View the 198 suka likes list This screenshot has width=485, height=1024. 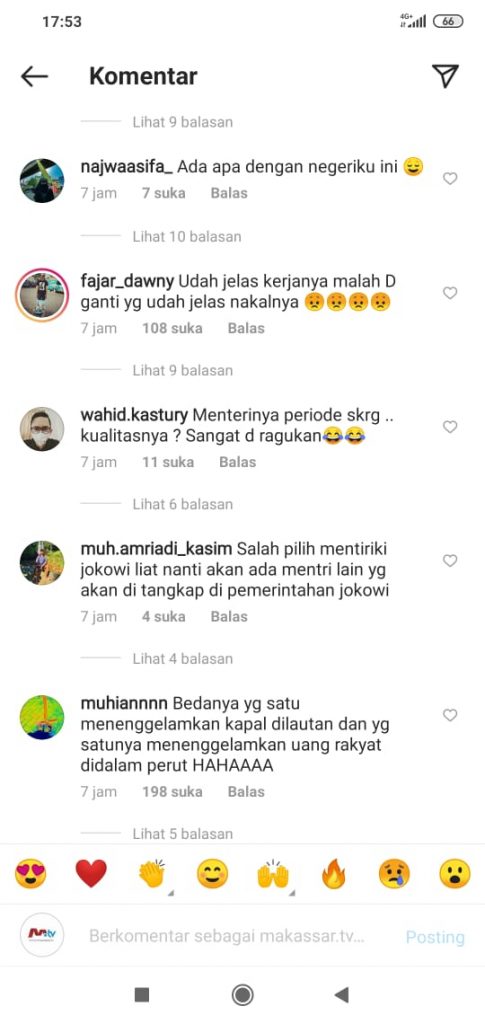[x=172, y=792]
